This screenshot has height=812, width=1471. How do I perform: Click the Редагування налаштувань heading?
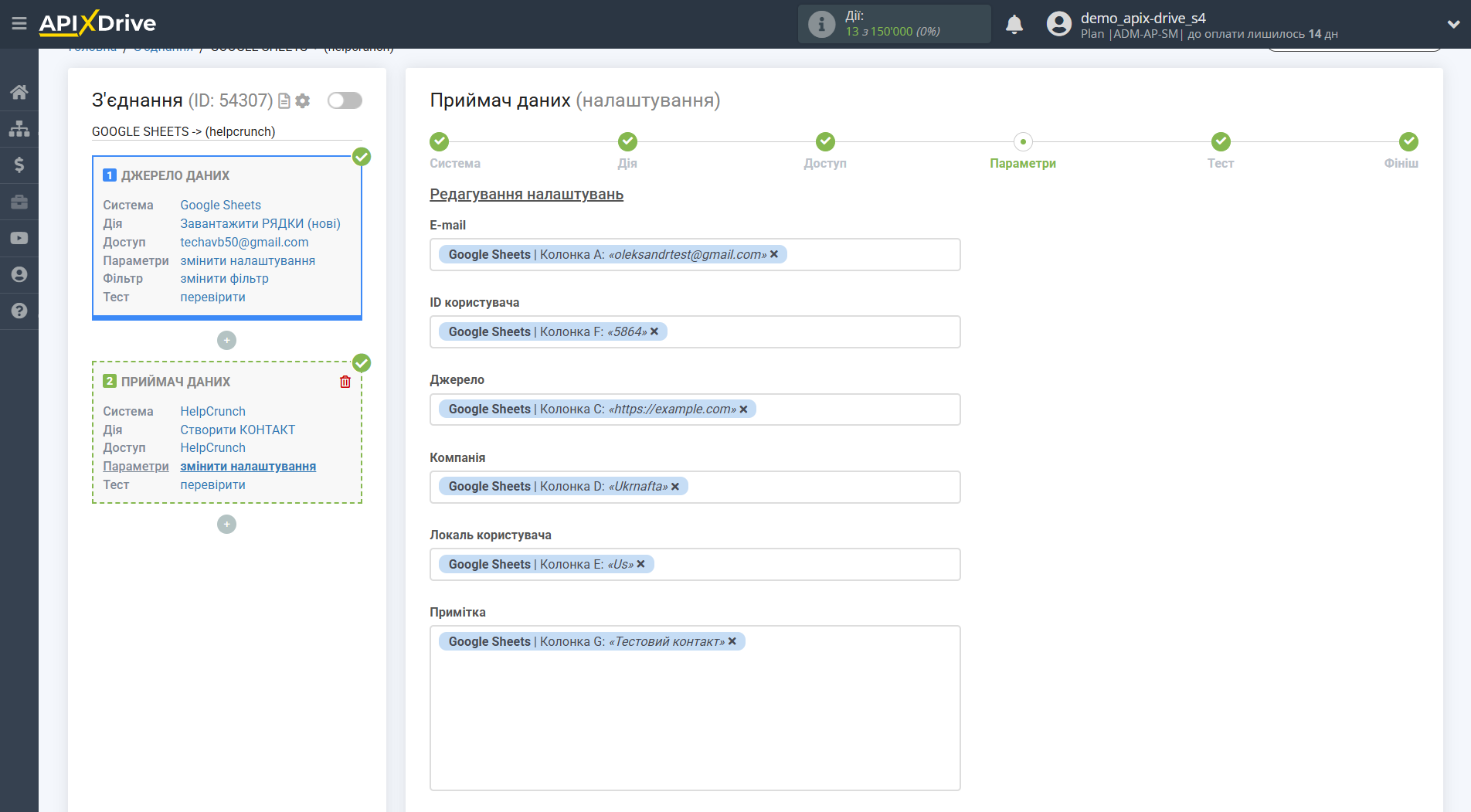tap(526, 194)
